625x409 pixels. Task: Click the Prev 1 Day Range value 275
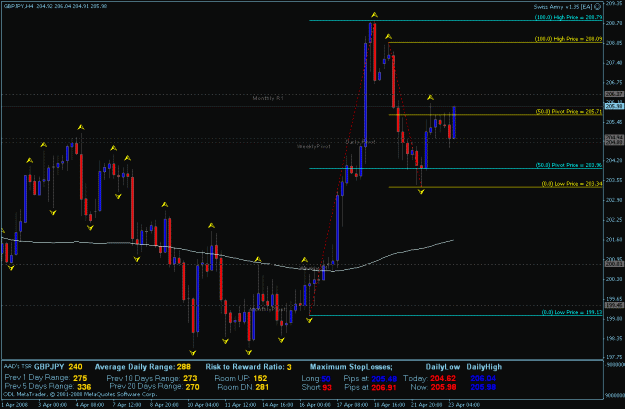click(80, 378)
